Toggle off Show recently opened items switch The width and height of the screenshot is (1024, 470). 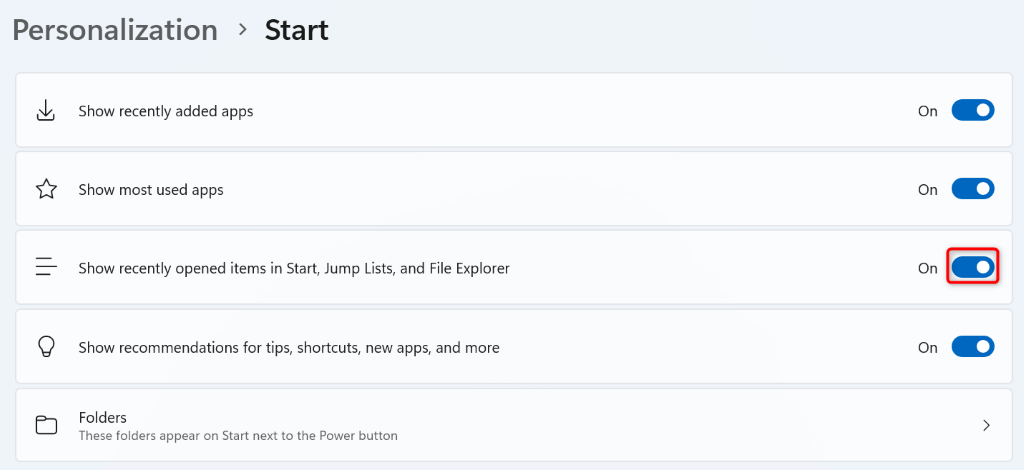click(x=972, y=268)
